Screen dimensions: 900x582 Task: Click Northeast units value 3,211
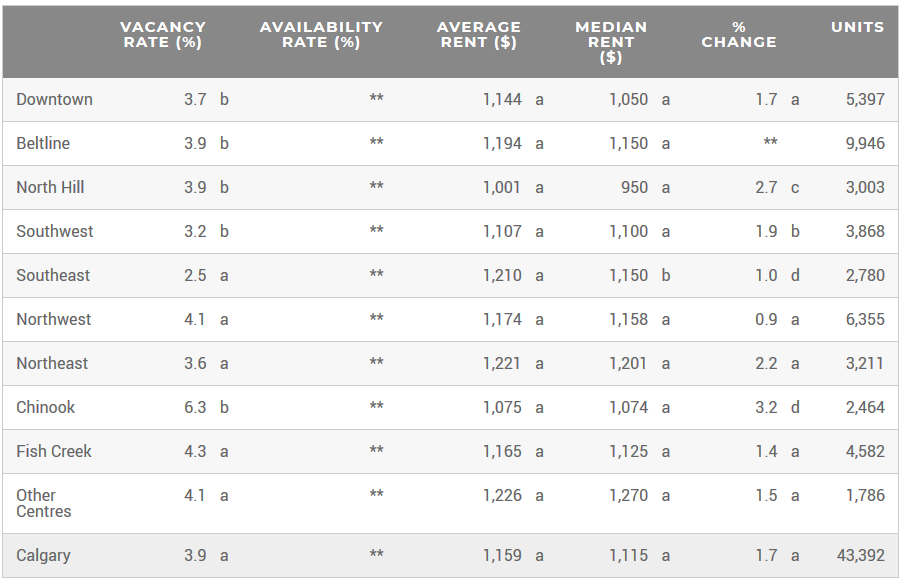click(864, 363)
